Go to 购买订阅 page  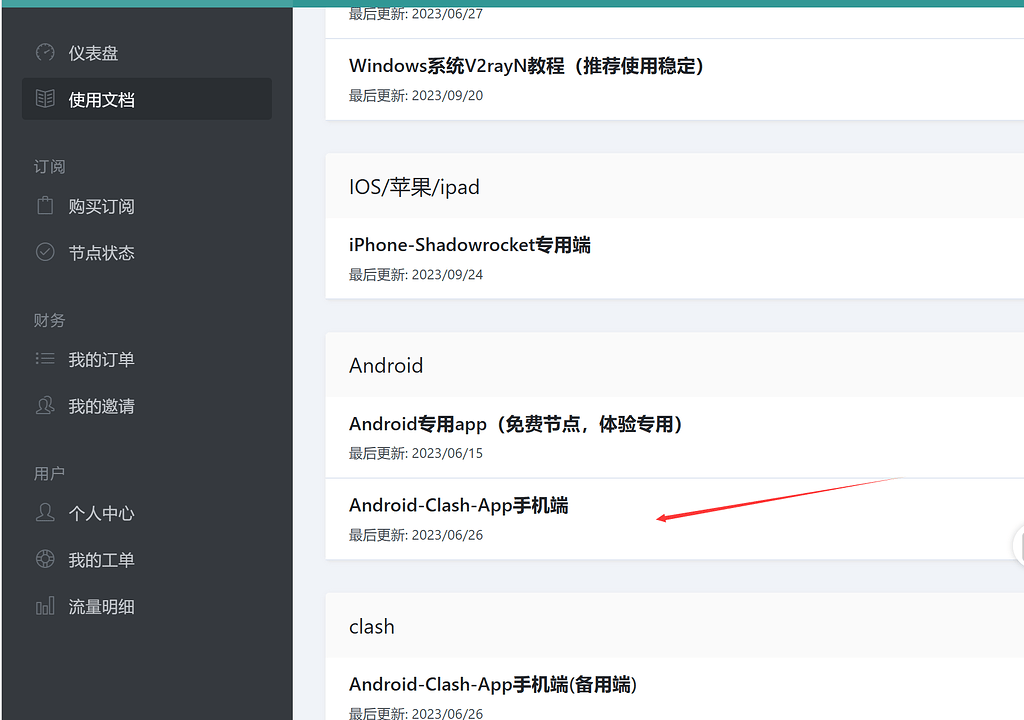tap(101, 206)
